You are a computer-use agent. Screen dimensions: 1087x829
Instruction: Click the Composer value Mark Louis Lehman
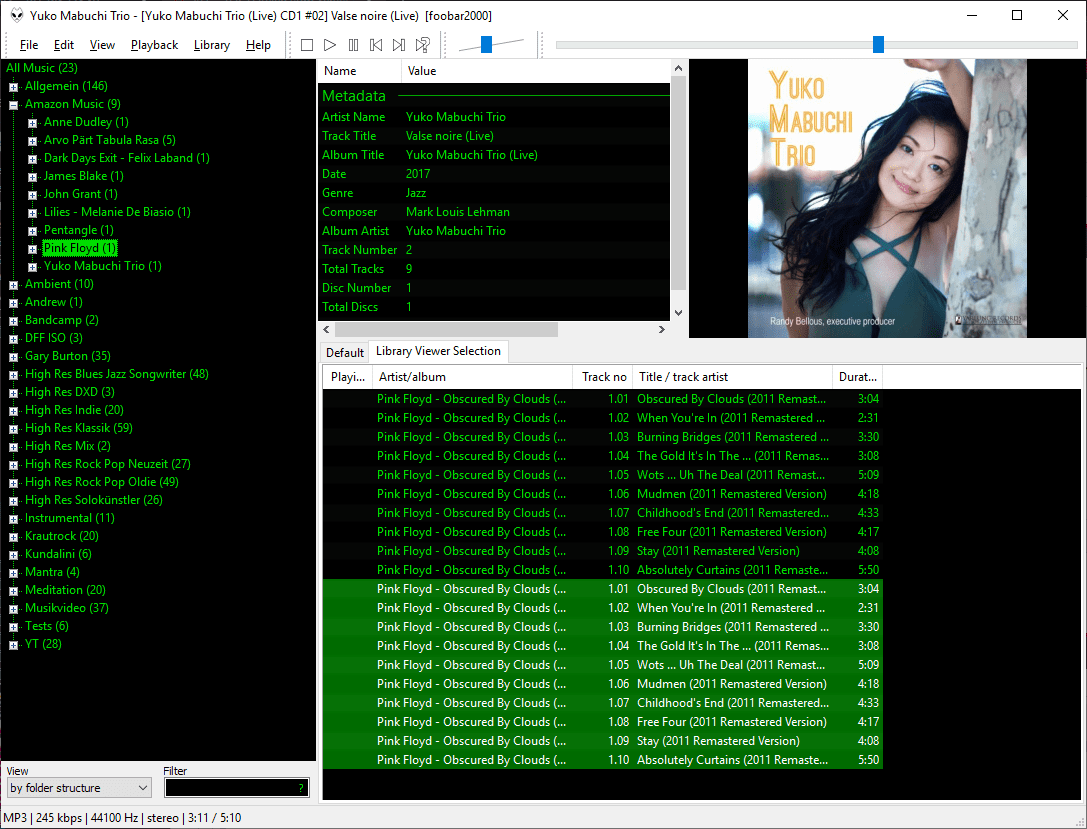pyautogui.click(x=458, y=212)
